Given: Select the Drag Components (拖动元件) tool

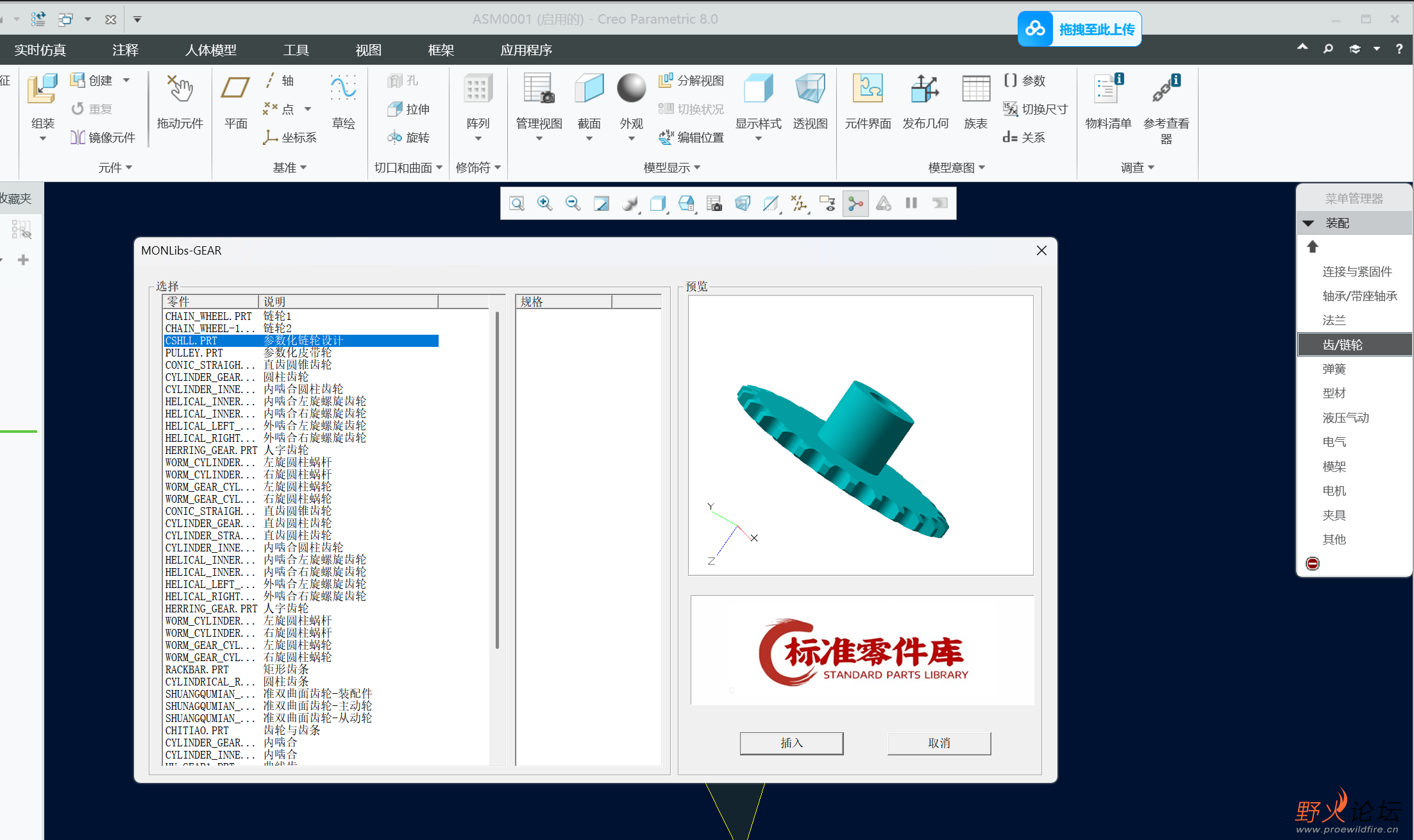Looking at the screenshot, I should tap(180, 89).
